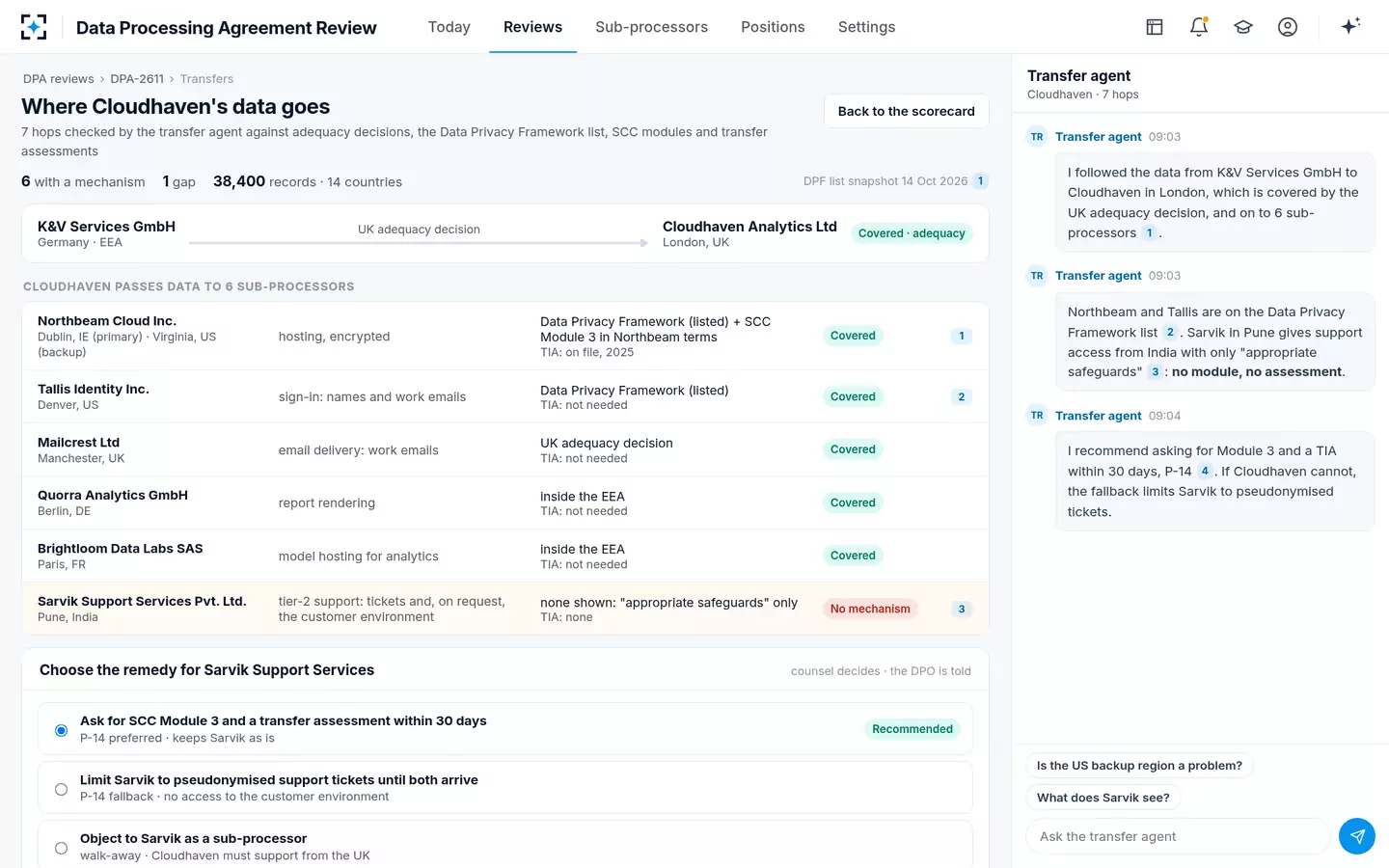1389x868 pixels.
Task: Open citation 1 on Northbeam Cloud row
Action: [x=961, y=337]
